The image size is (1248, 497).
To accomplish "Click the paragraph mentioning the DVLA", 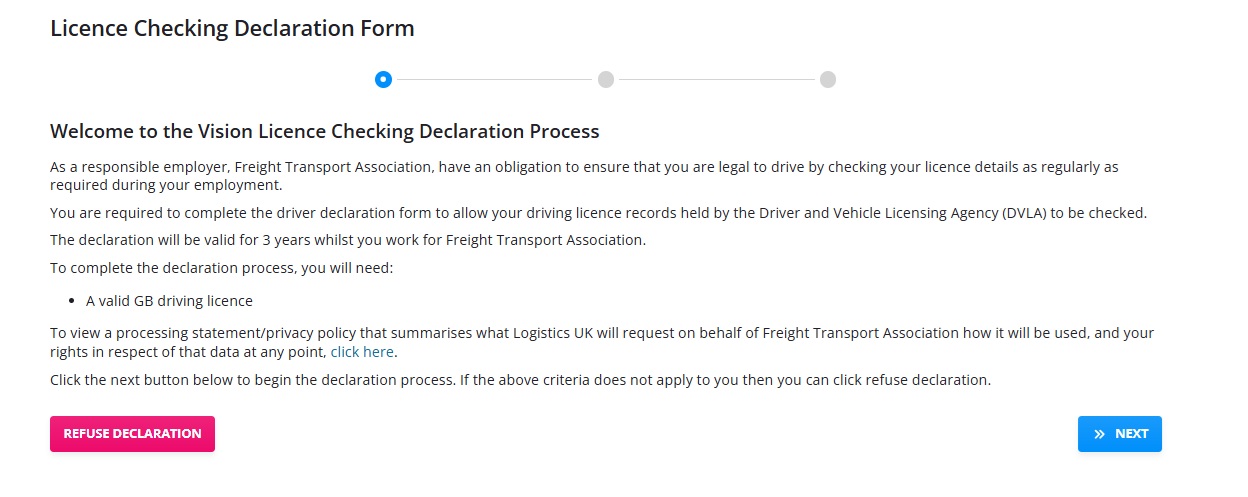I will 598,213.
